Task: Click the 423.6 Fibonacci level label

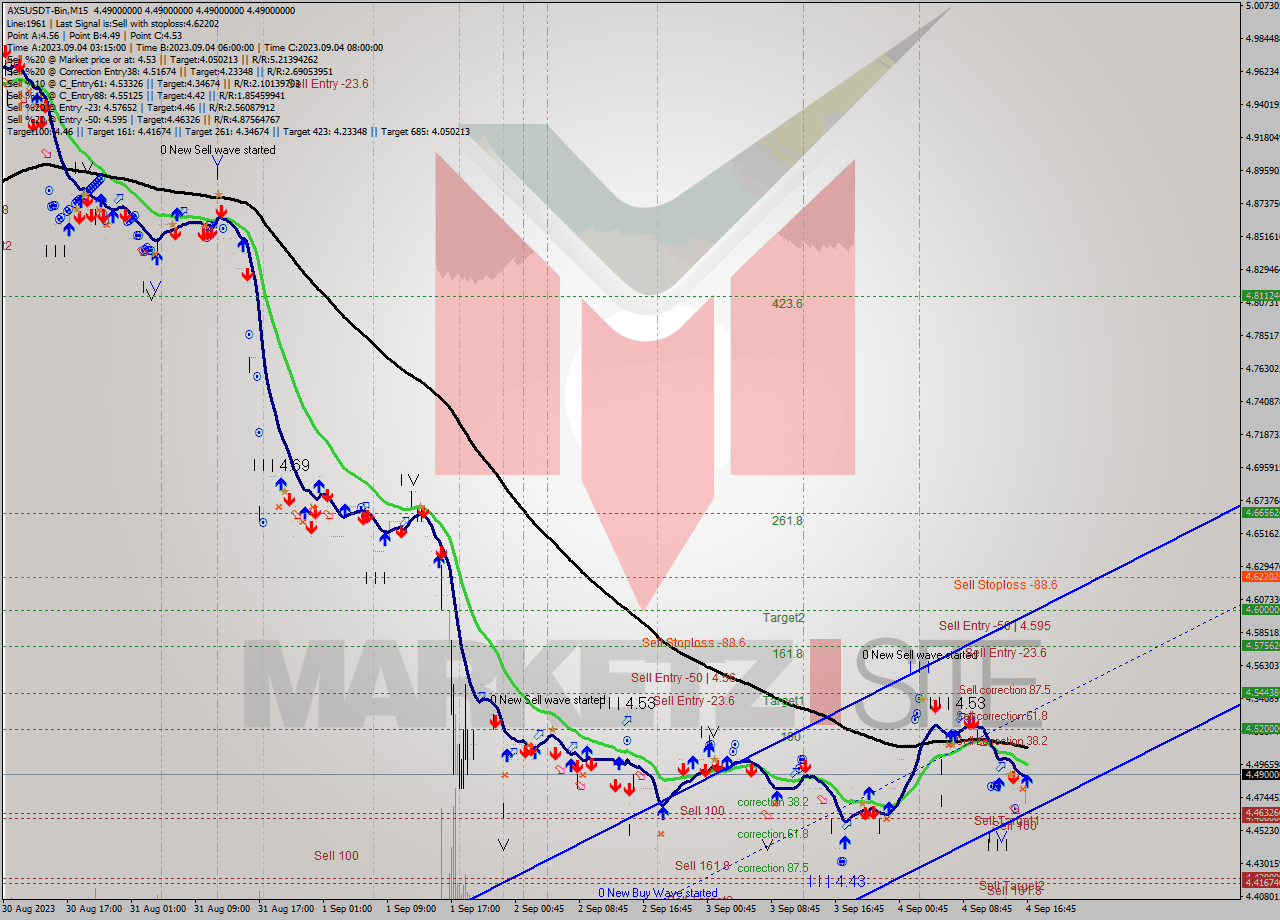Action: point(787,303)
